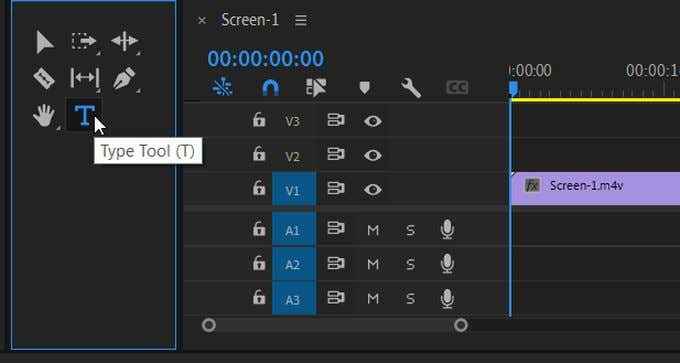Solo the A3 audio track
680x363 pixels.
tap(410, 299)
